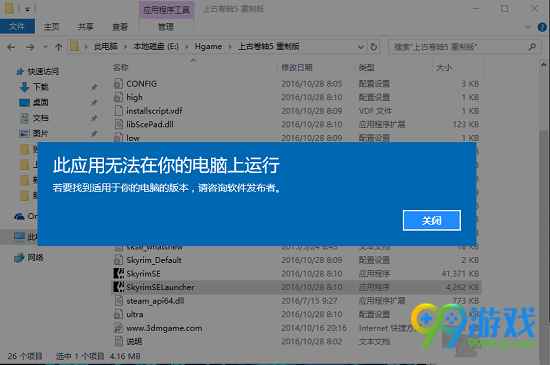
Task: Expand the ribbon with the chevron
Action: [528, 27]
